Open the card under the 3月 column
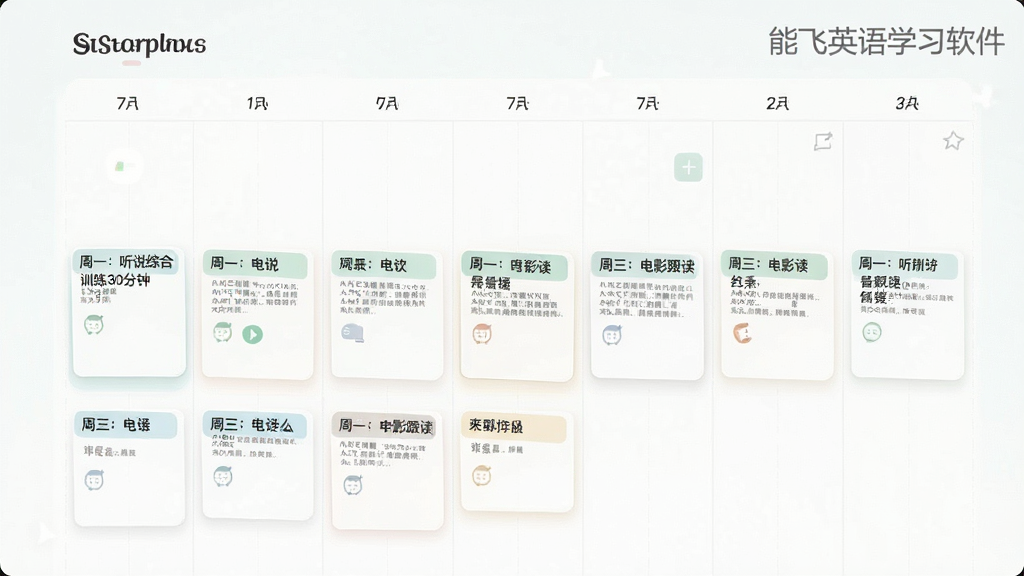Viewport: 1024px width, 576px height. click(x=908, y=315)
